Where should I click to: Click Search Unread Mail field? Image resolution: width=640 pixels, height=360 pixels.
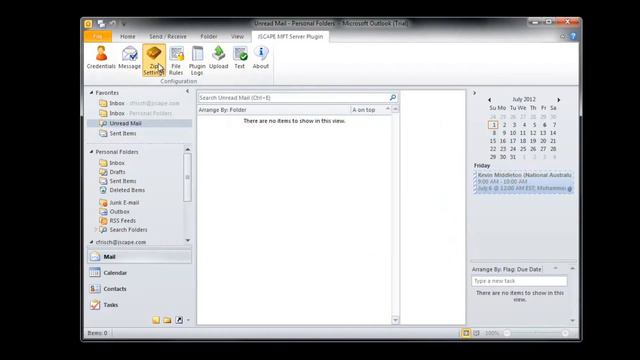pyautogui.click(x=293, y=98)
